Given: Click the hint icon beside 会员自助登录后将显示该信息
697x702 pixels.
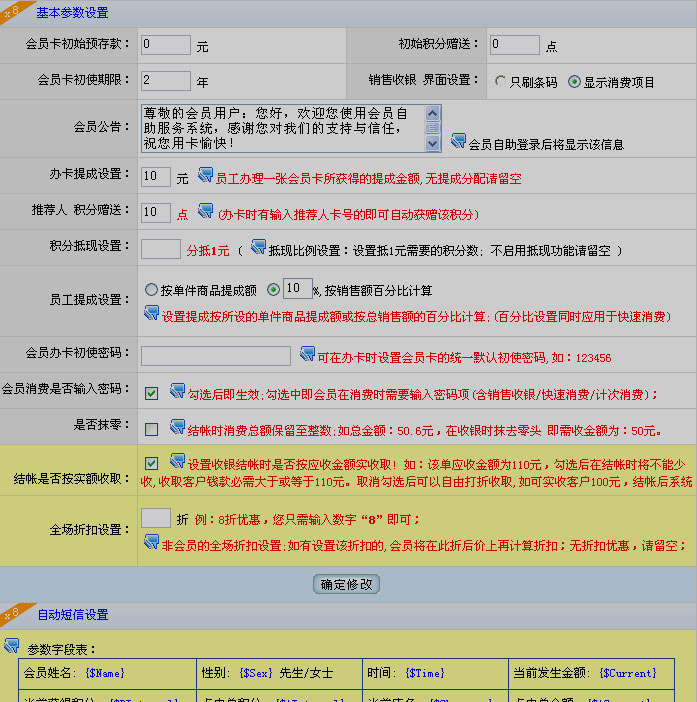Looking at the screenshot, I should coord(458,141).
